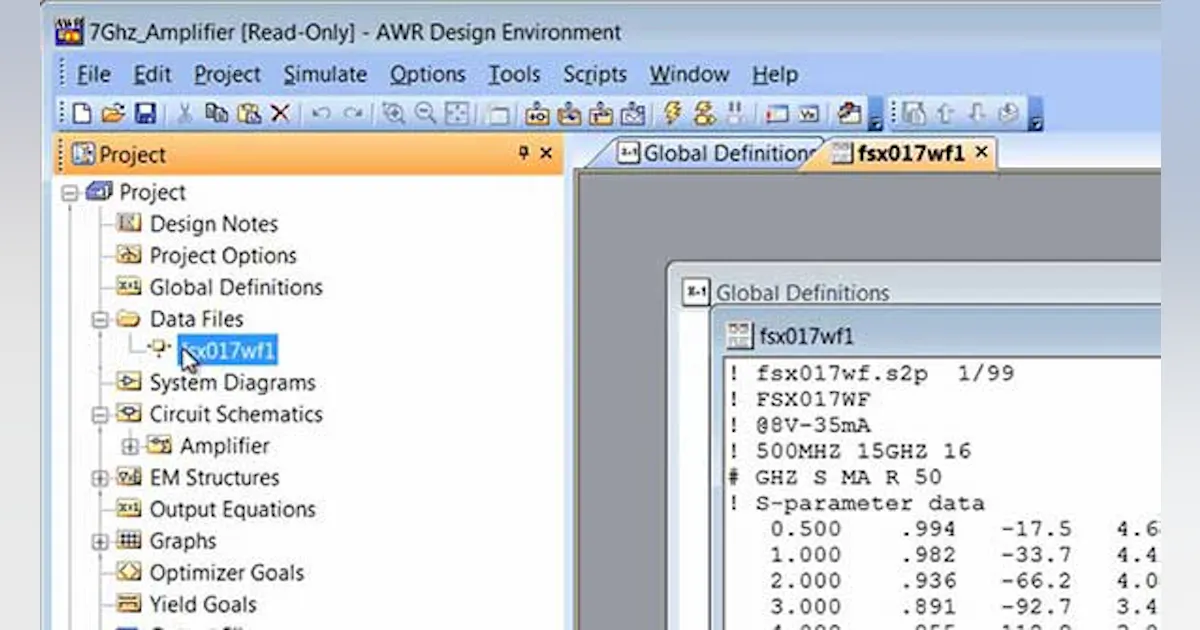
Task: Open the File menu
Action: (94, 74)
